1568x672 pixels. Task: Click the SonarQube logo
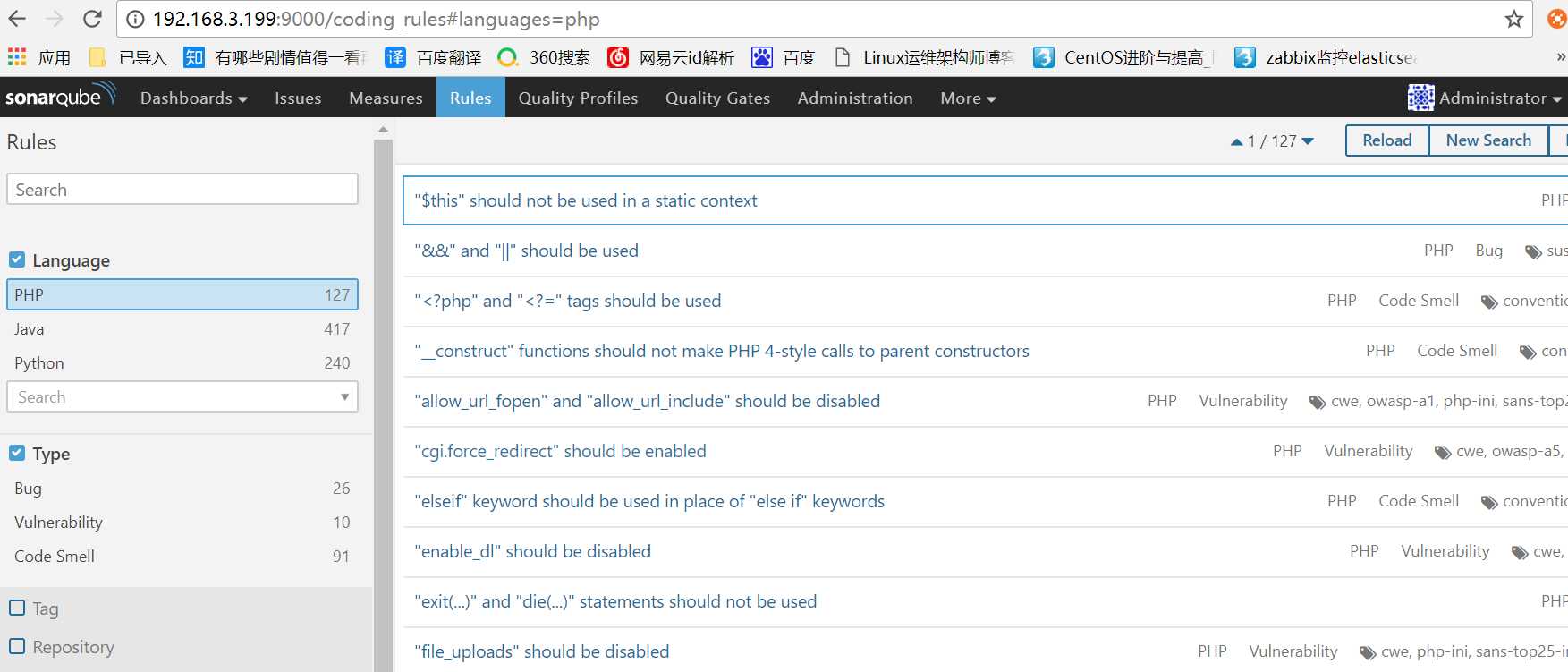coord(61,96)
